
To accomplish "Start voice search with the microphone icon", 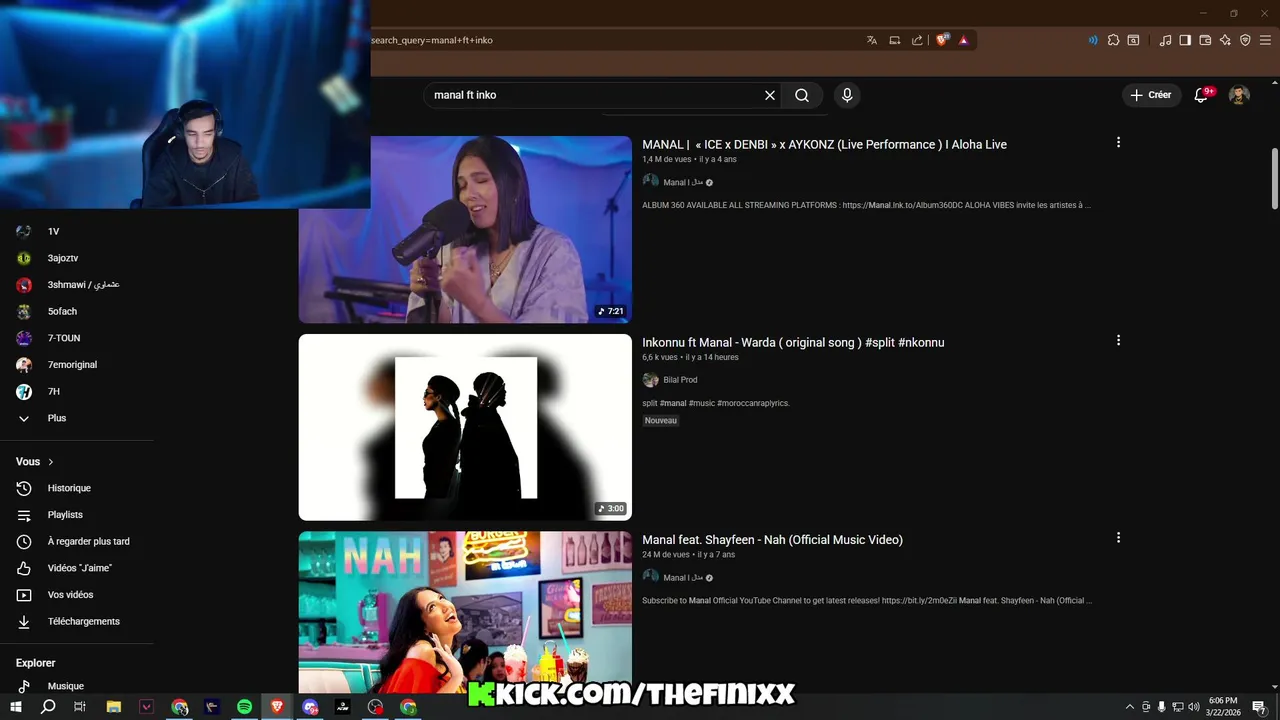I will tap(847, 95).
